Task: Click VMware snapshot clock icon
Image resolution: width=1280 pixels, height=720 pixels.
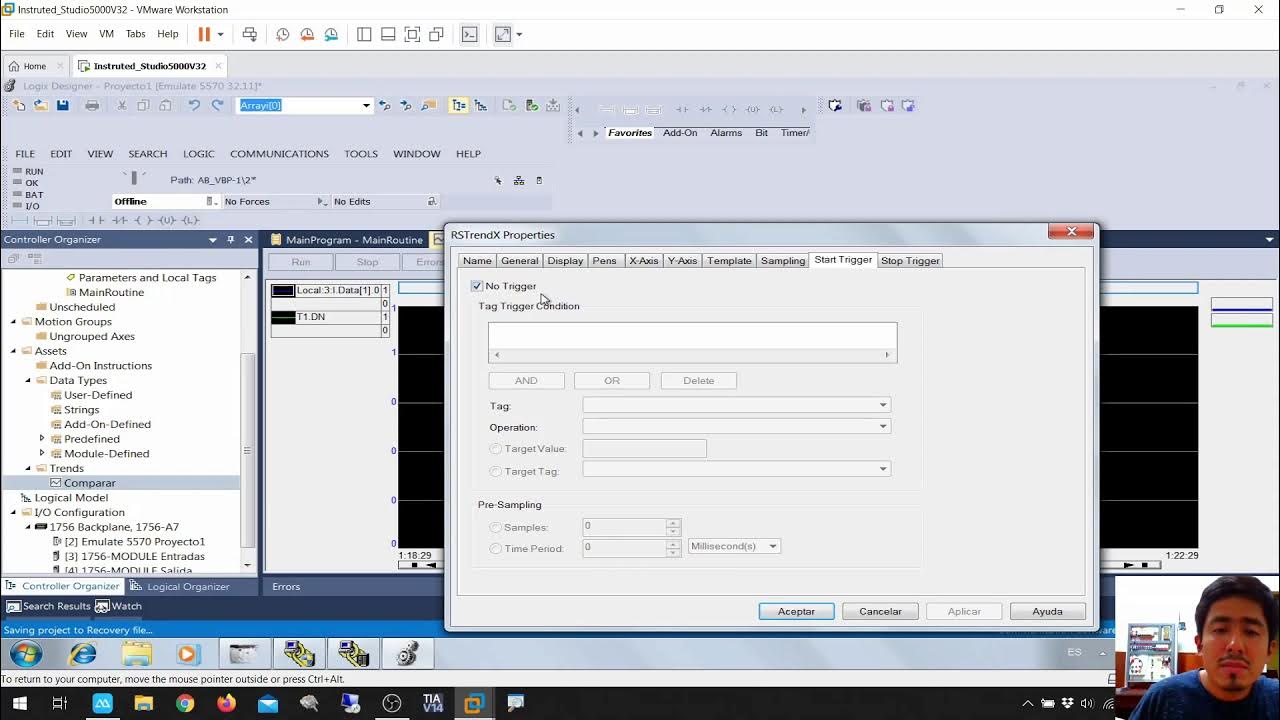Action: point(283,34)
